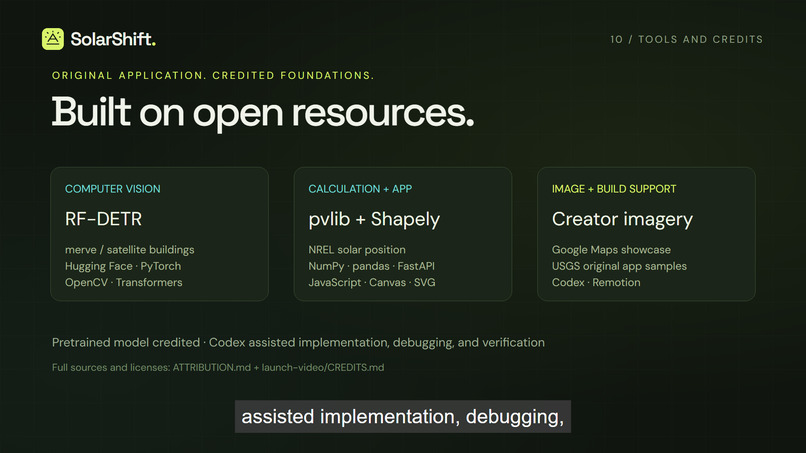Click the 'Pretrained model credited' sentence
The height and width of the screenshot is (453, 806).
pos(298,342)
